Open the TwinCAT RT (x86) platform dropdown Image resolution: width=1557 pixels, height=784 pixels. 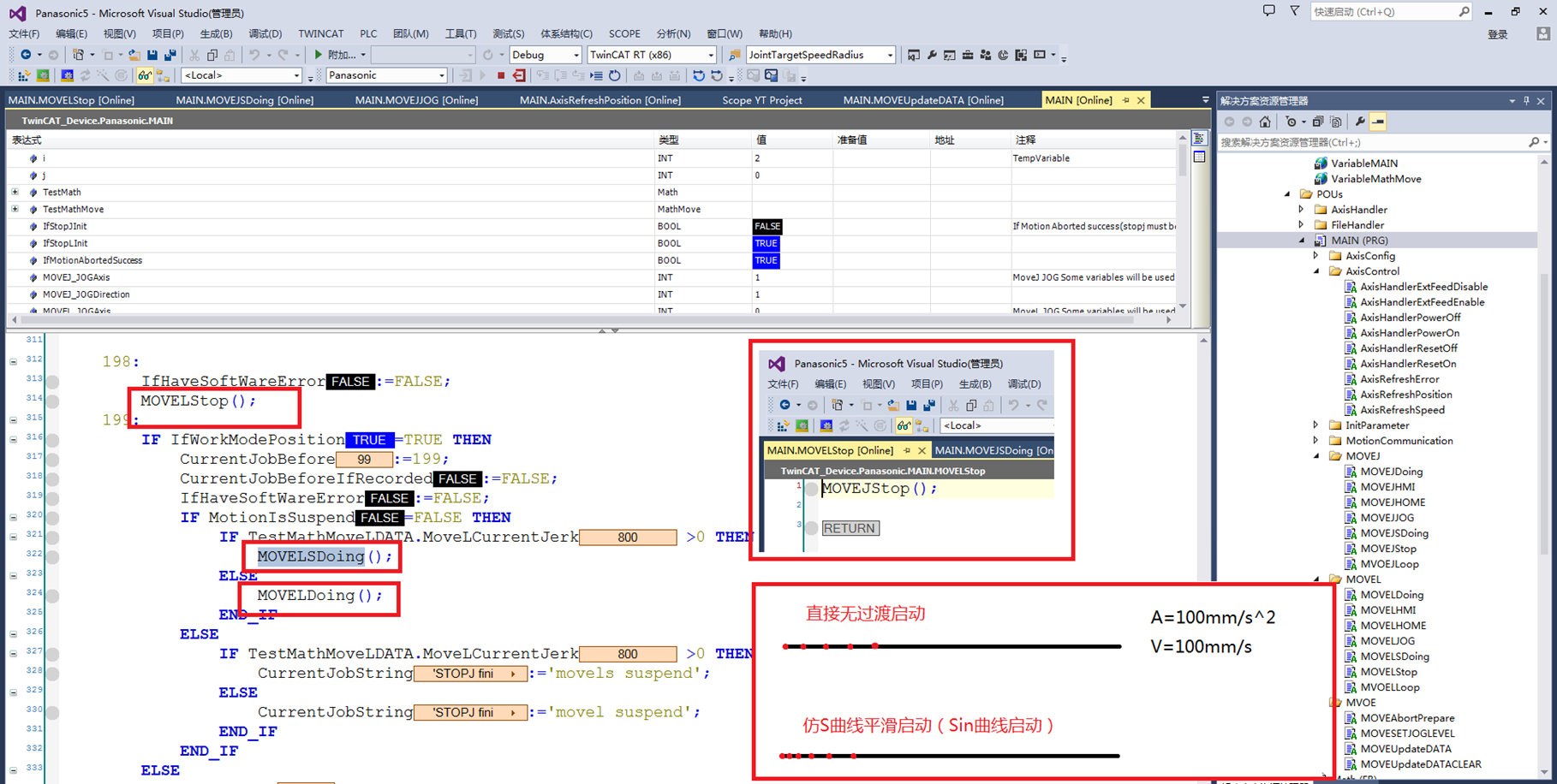(711, 55)
